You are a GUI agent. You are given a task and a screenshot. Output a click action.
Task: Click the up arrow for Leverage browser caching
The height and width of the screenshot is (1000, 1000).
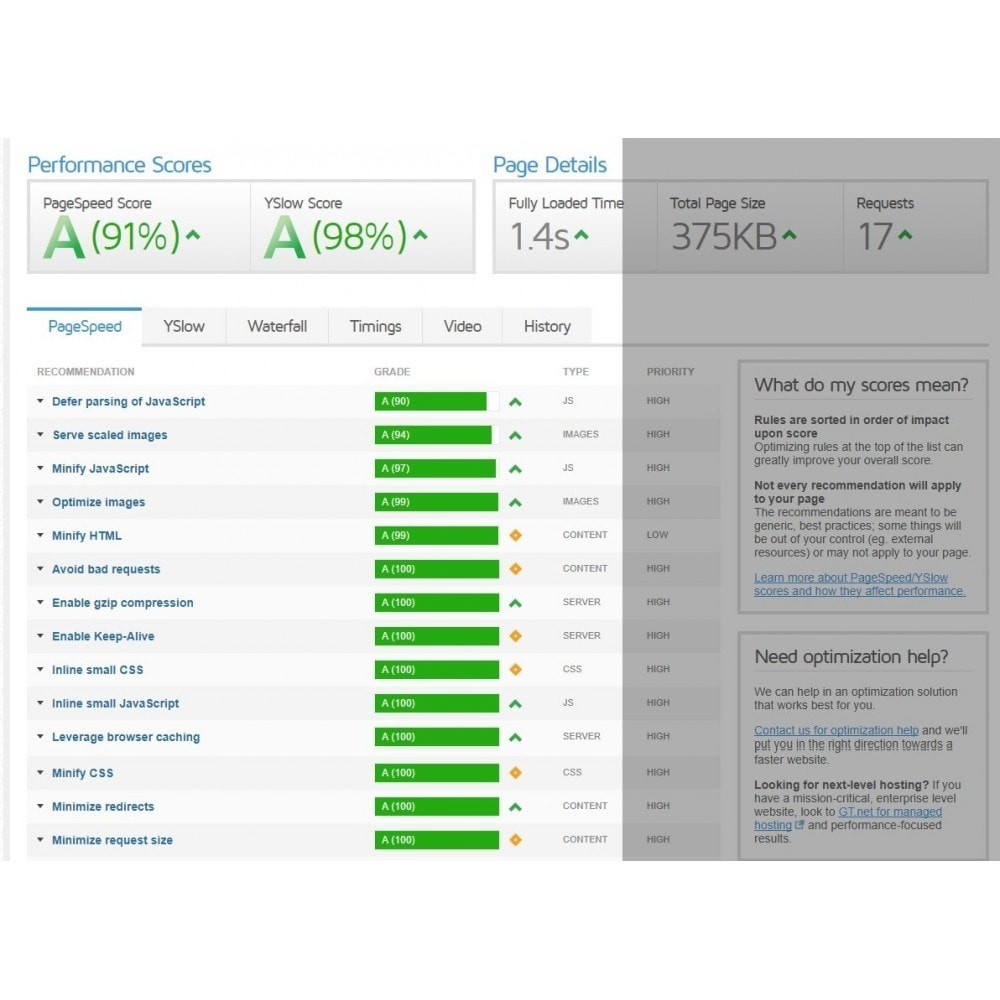tap(515, 737)
